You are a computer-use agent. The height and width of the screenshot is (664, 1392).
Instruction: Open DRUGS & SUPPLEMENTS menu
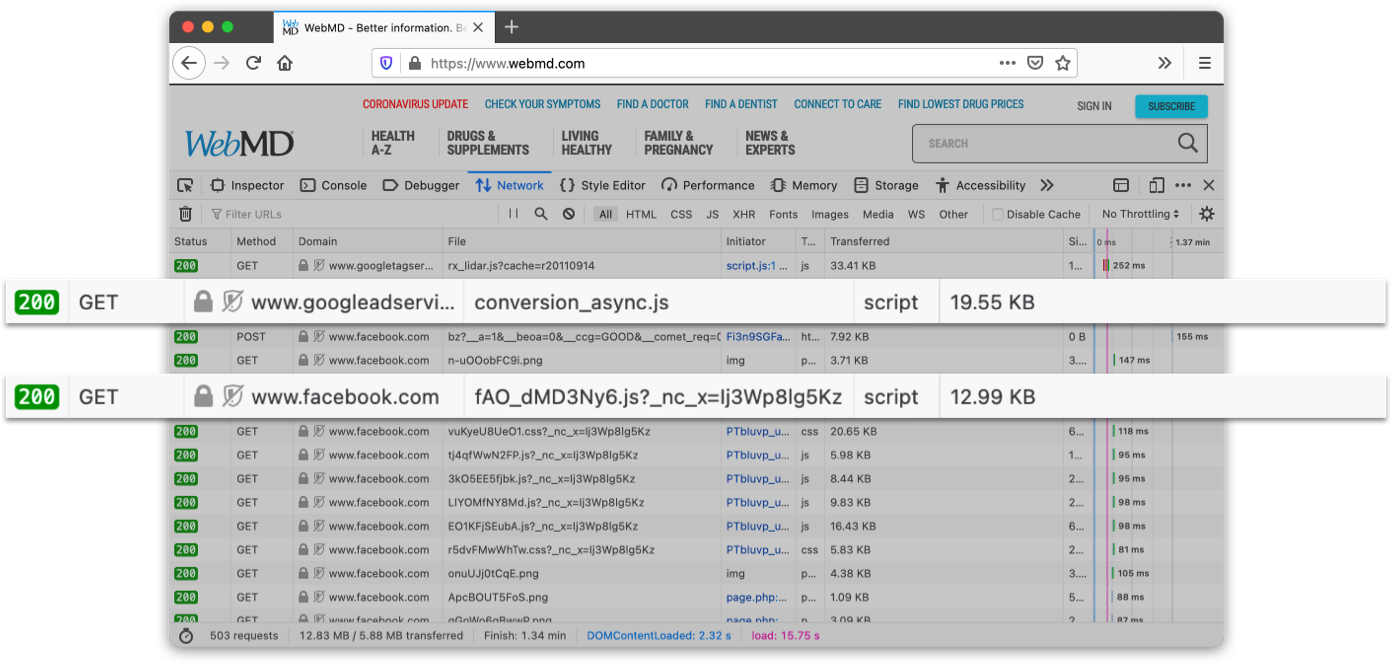[488, 143]
